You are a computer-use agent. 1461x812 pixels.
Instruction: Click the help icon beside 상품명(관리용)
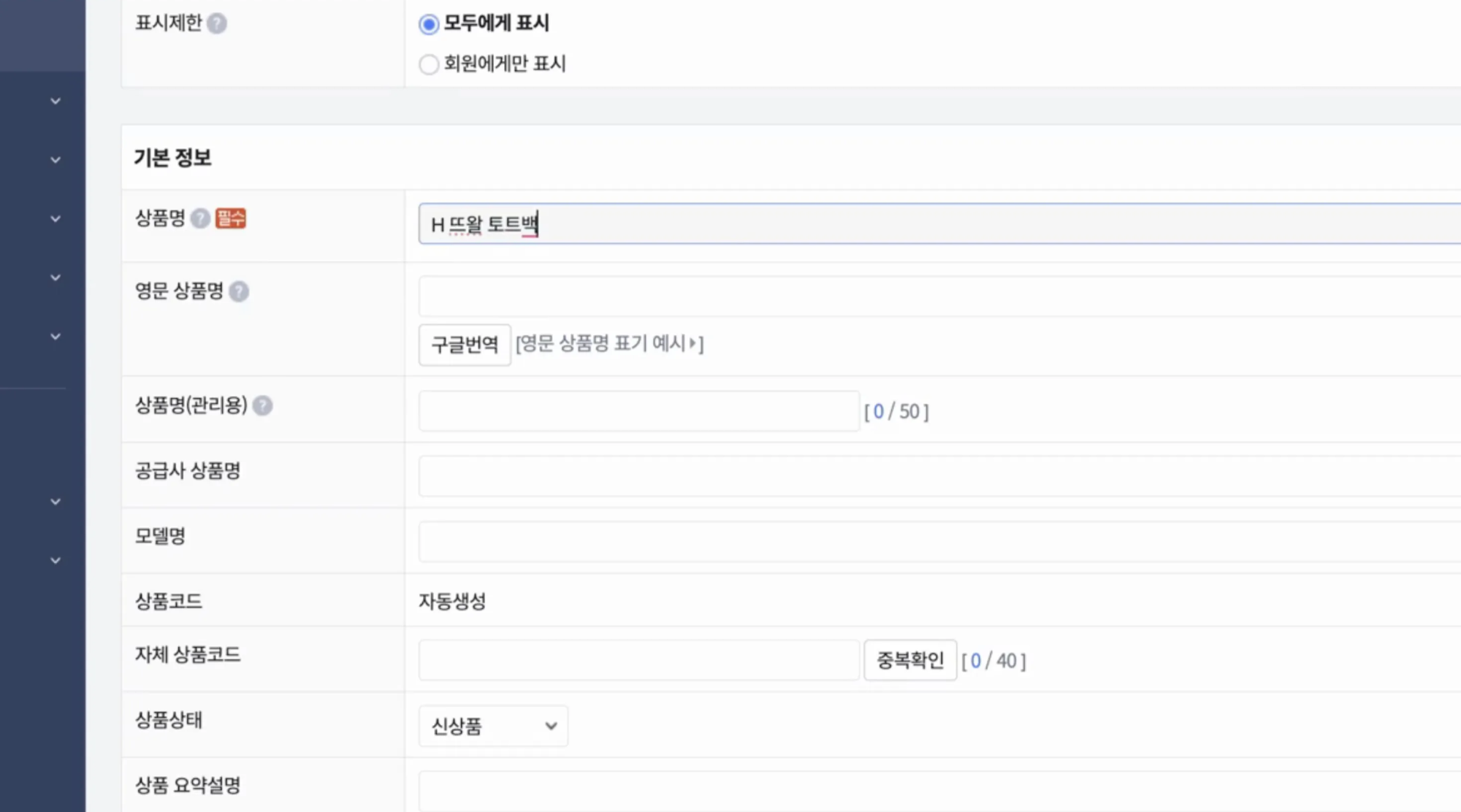[264, 406]
